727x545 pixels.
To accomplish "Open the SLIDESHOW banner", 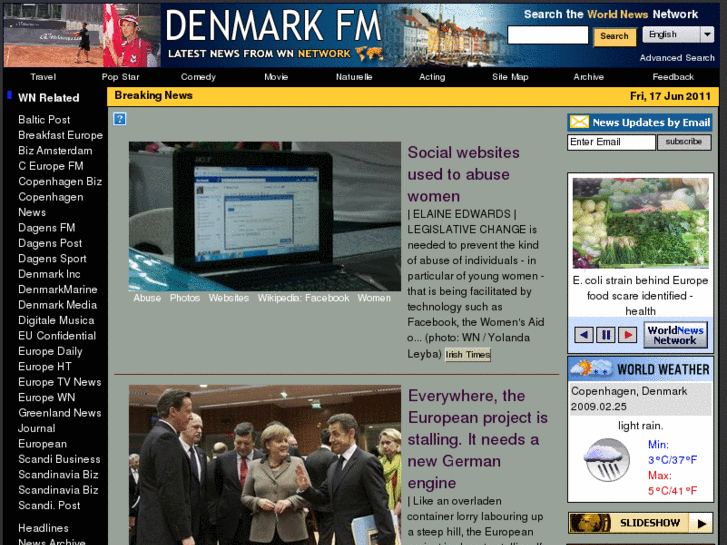I will [x=640, y=524].
